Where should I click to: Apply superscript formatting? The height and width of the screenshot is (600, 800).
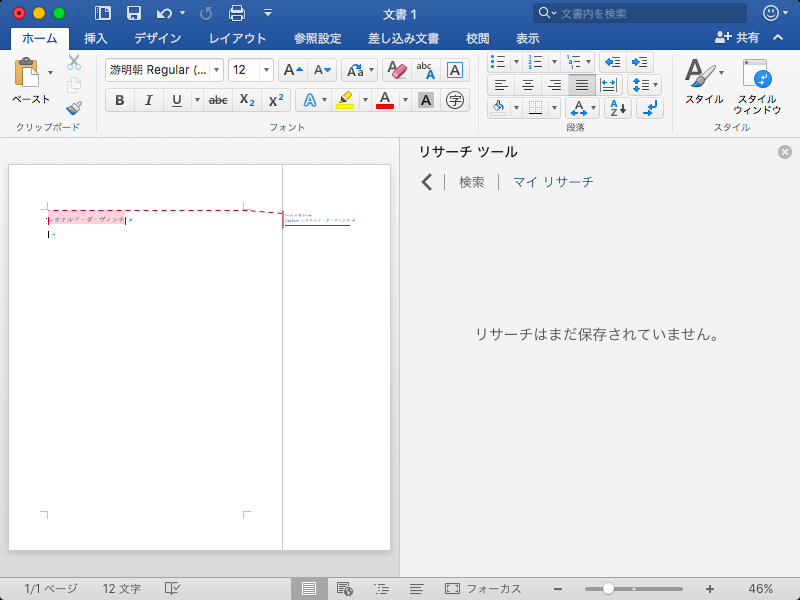[276, 100]
